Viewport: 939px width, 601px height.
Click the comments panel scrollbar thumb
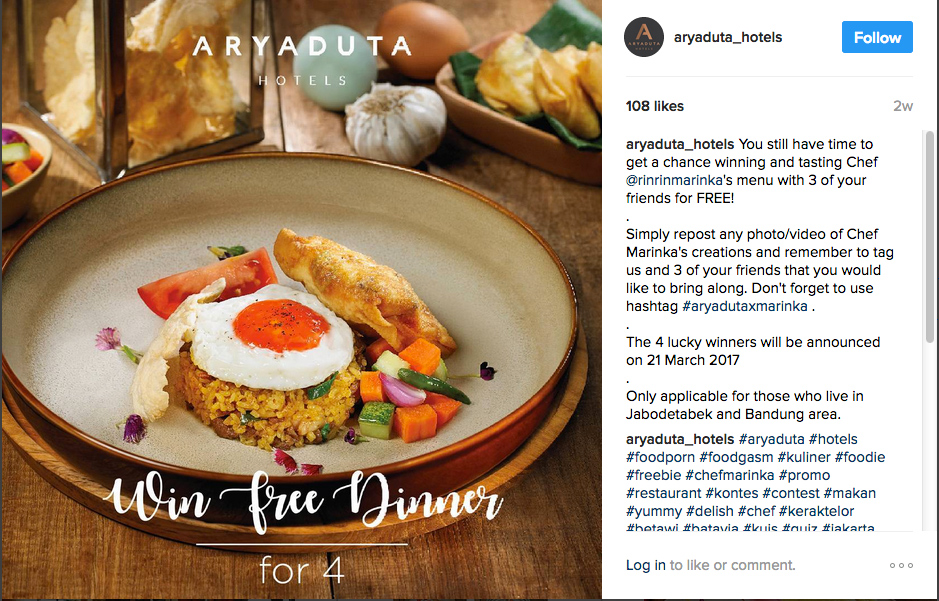click(x=929, y=237)
